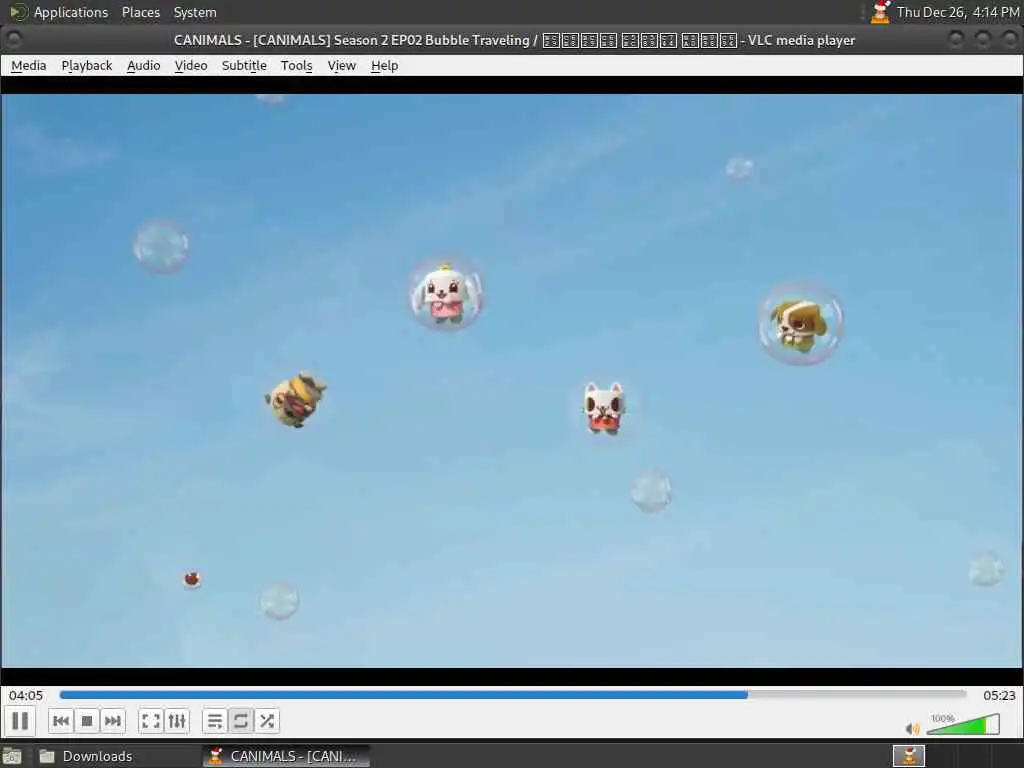Toggle loop repeat mode
Screen dimensions: 1024x768
point(241,721)
